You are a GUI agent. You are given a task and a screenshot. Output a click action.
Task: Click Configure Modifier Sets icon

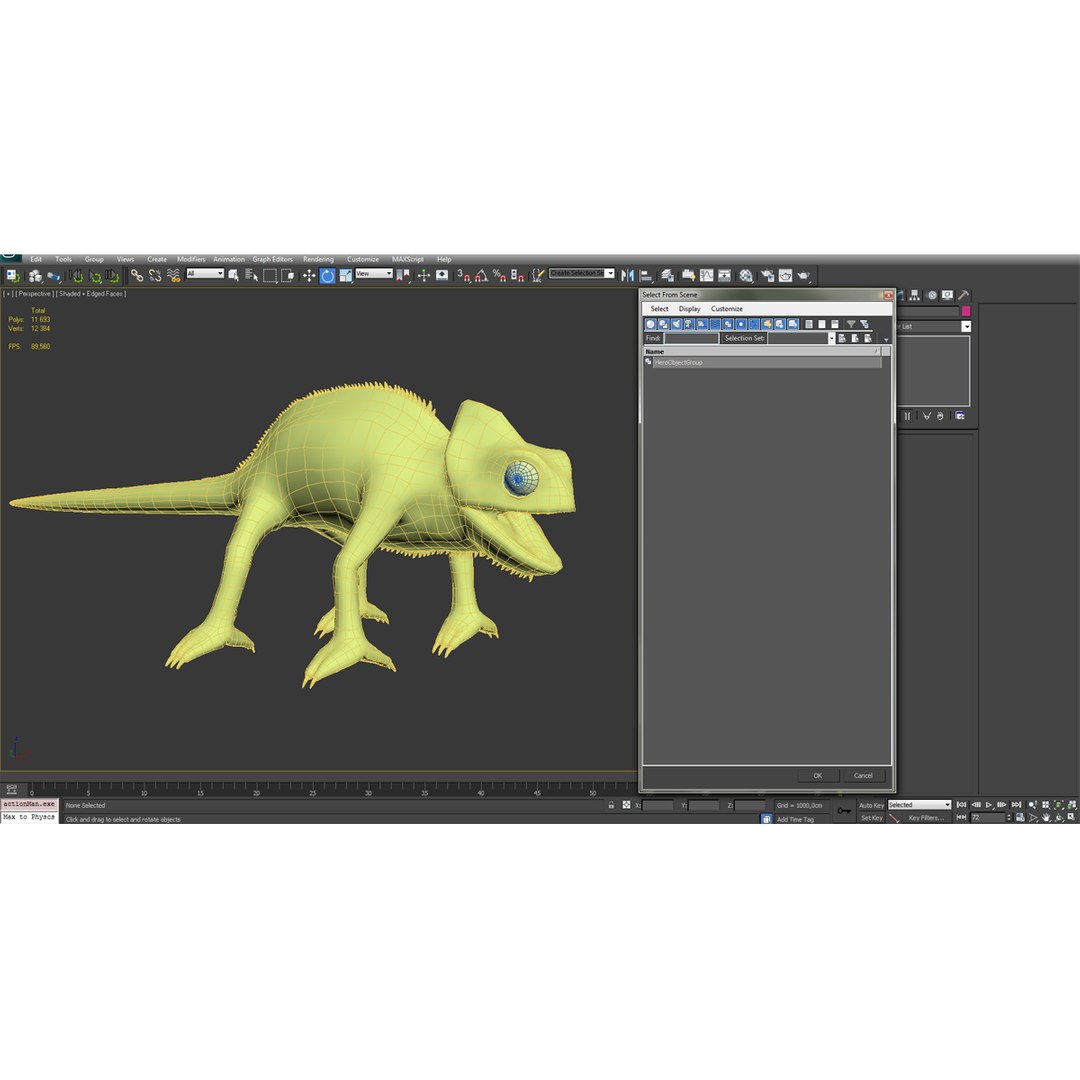(960, 416)
